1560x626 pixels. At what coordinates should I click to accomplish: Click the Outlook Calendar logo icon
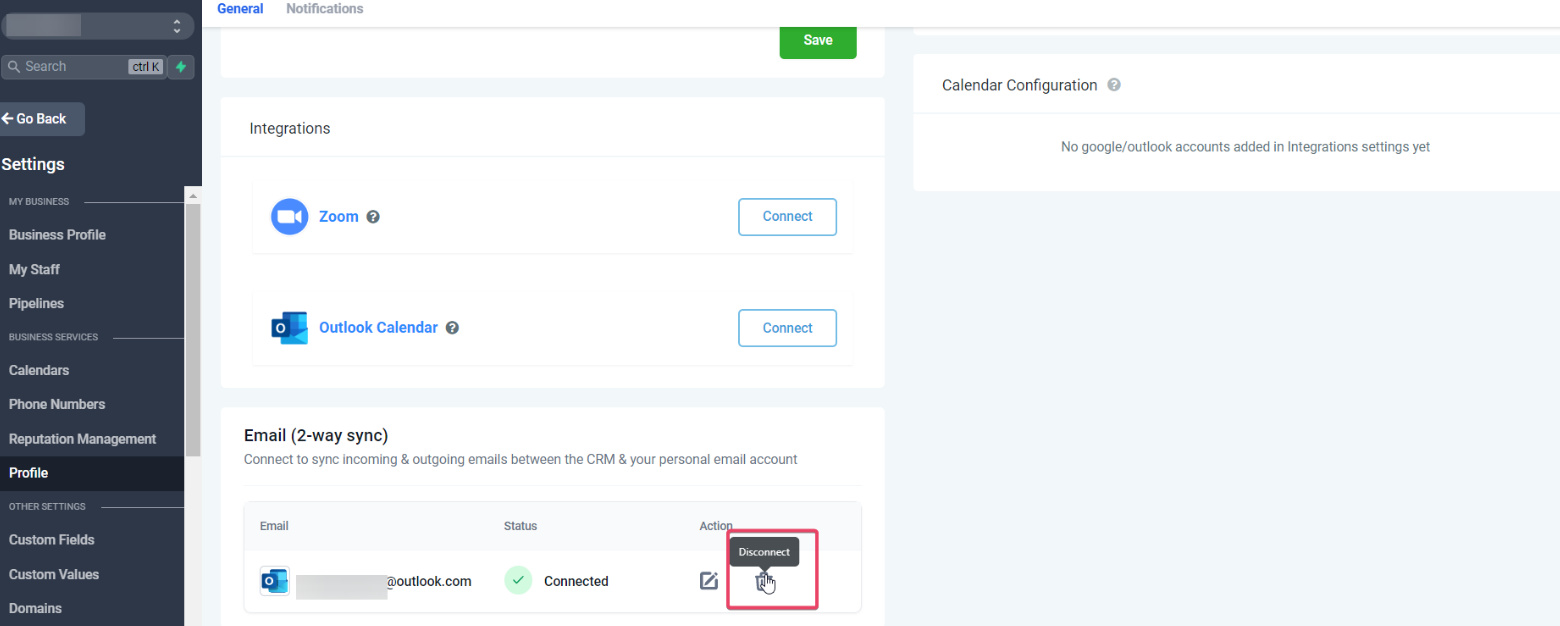point(289,328)
